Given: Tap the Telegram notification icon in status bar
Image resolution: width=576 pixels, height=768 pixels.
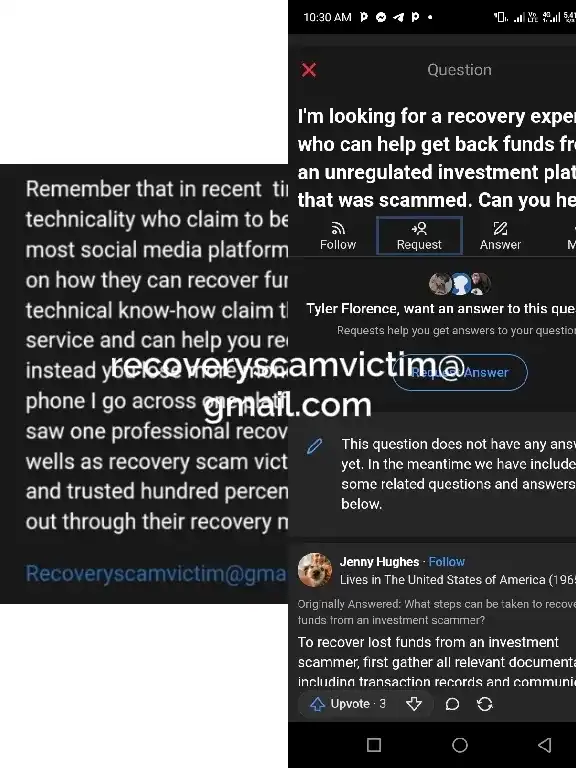Looking at the screenshot, I should click(x=398, y=17).
